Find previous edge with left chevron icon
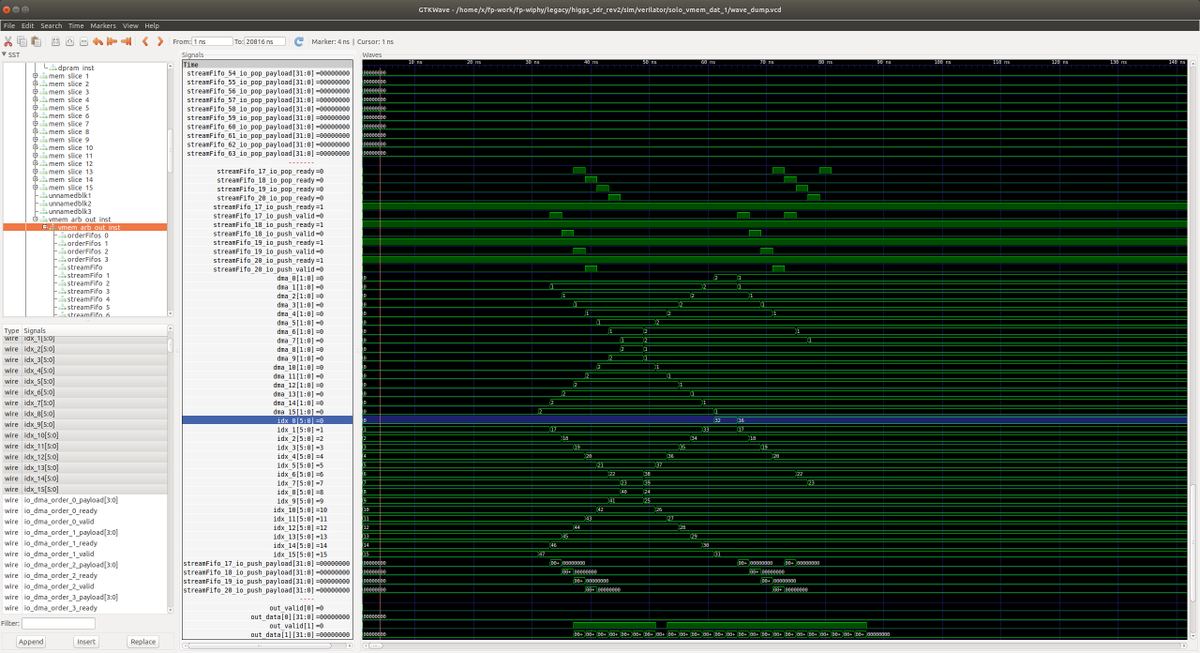This screenshot has width=1200, height=653. point(144,41)
